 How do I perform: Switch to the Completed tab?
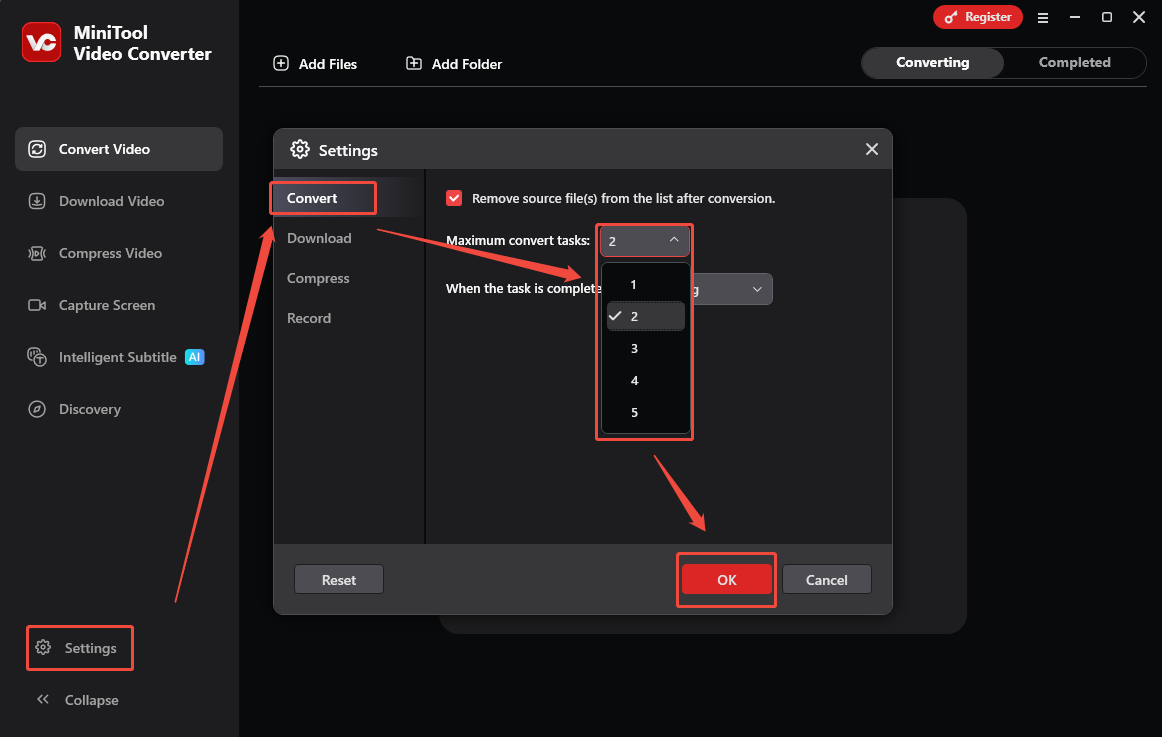point(1074,62)
